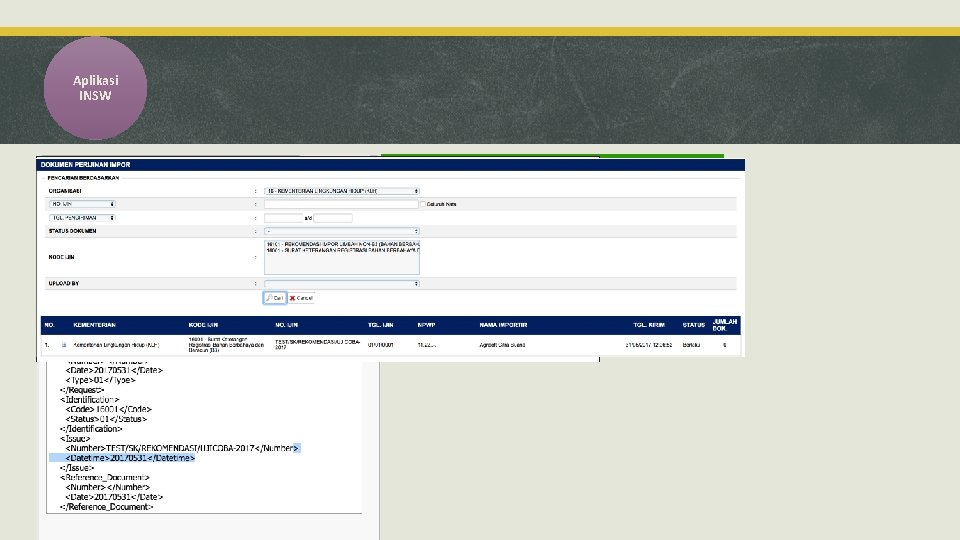Open the Upload By dropdown

[x=342, y=284]
